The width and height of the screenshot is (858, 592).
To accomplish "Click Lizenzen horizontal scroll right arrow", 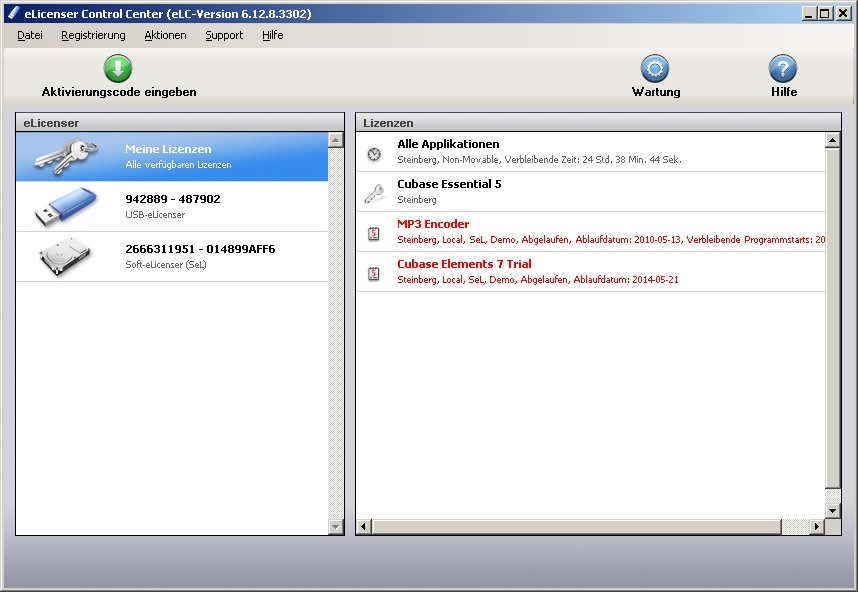I will tap(816, 526).
